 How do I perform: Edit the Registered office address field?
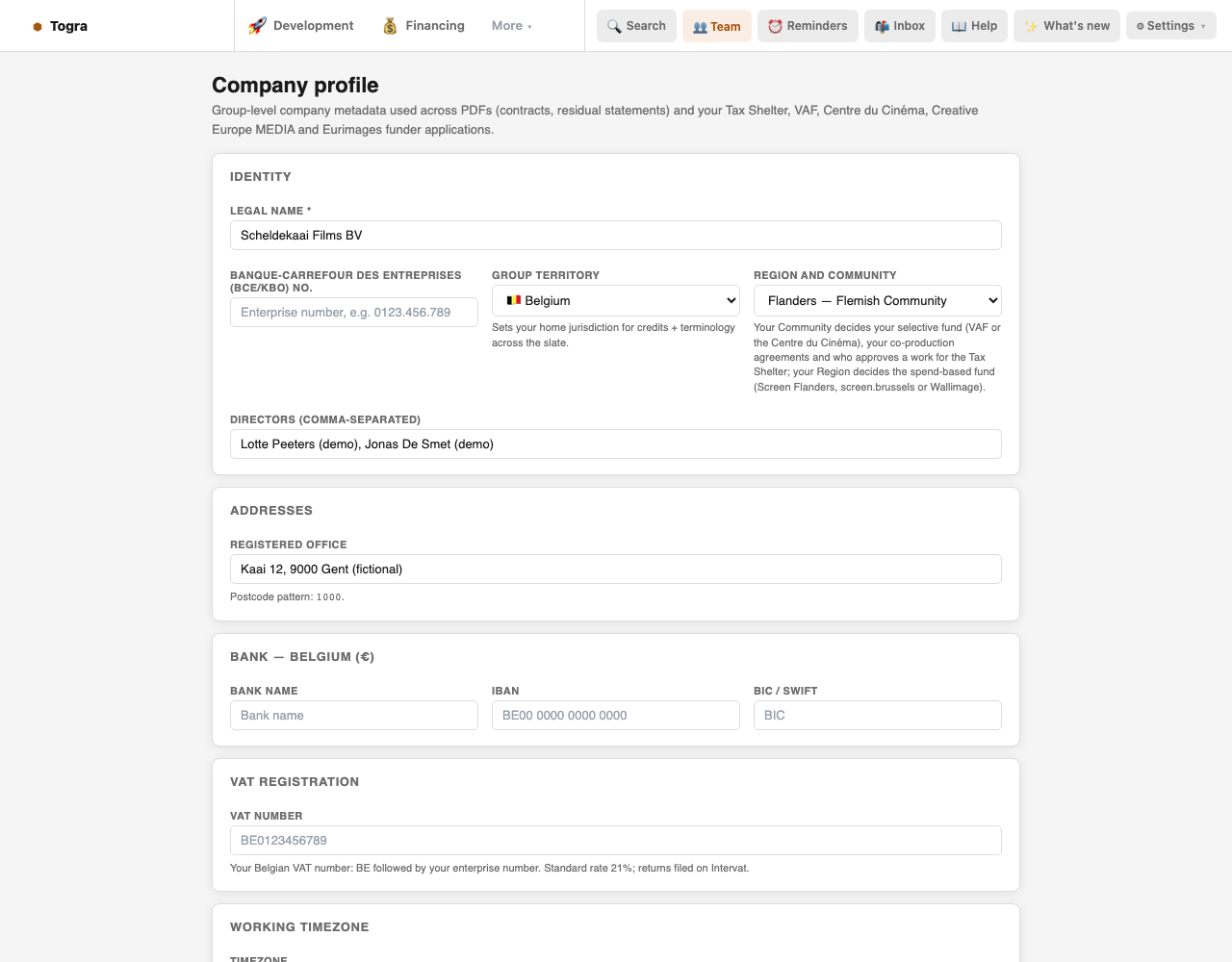pyautogui.click(x=616, y=570)
